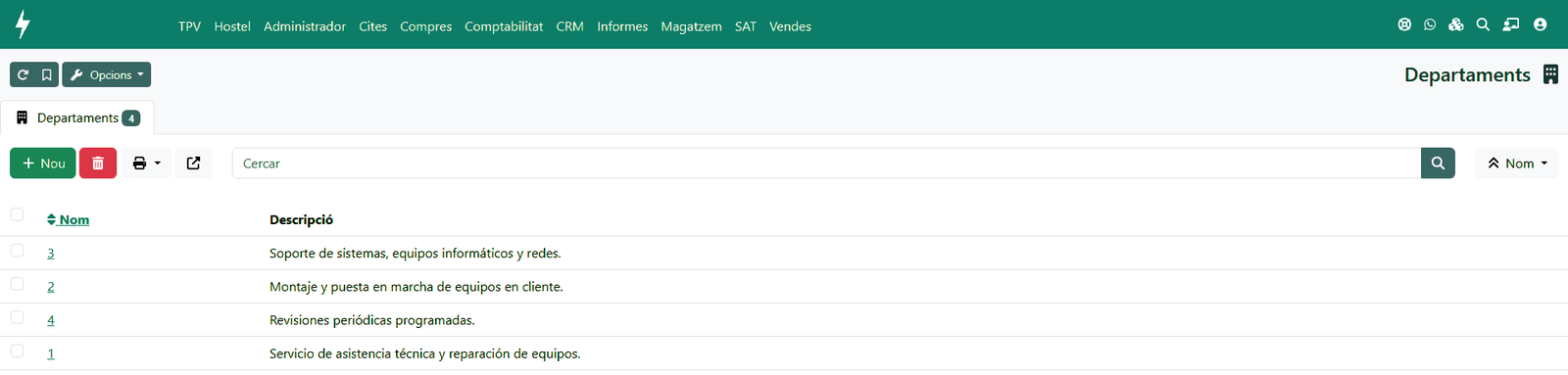The image size is (1568, 375).
Task: Open the Magatzem menu
Action: click(691, 26)
